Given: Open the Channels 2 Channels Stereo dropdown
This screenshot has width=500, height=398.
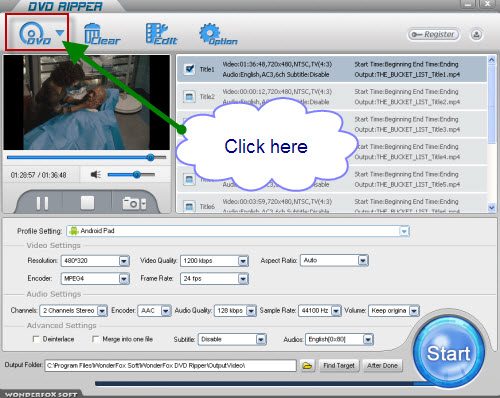Looking at the screenshot, I should pyautogui.click(x=73, y=311).
